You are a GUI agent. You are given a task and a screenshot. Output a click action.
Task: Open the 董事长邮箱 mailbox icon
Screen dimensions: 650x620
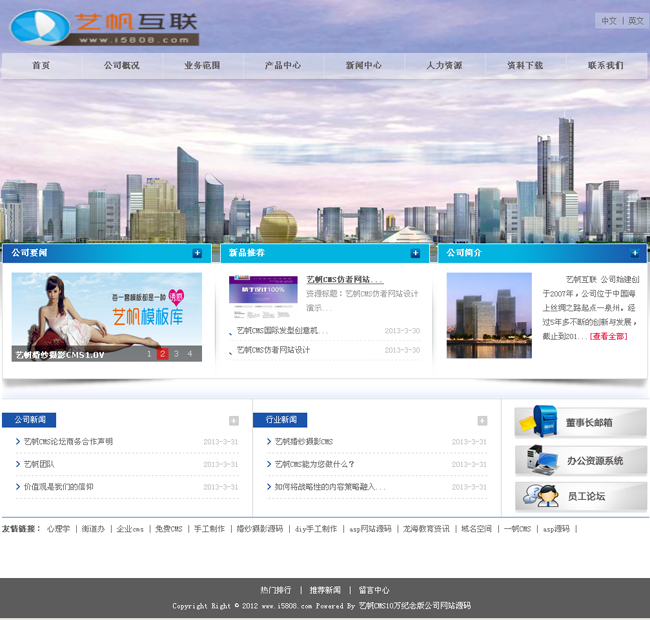pos(538,421)
